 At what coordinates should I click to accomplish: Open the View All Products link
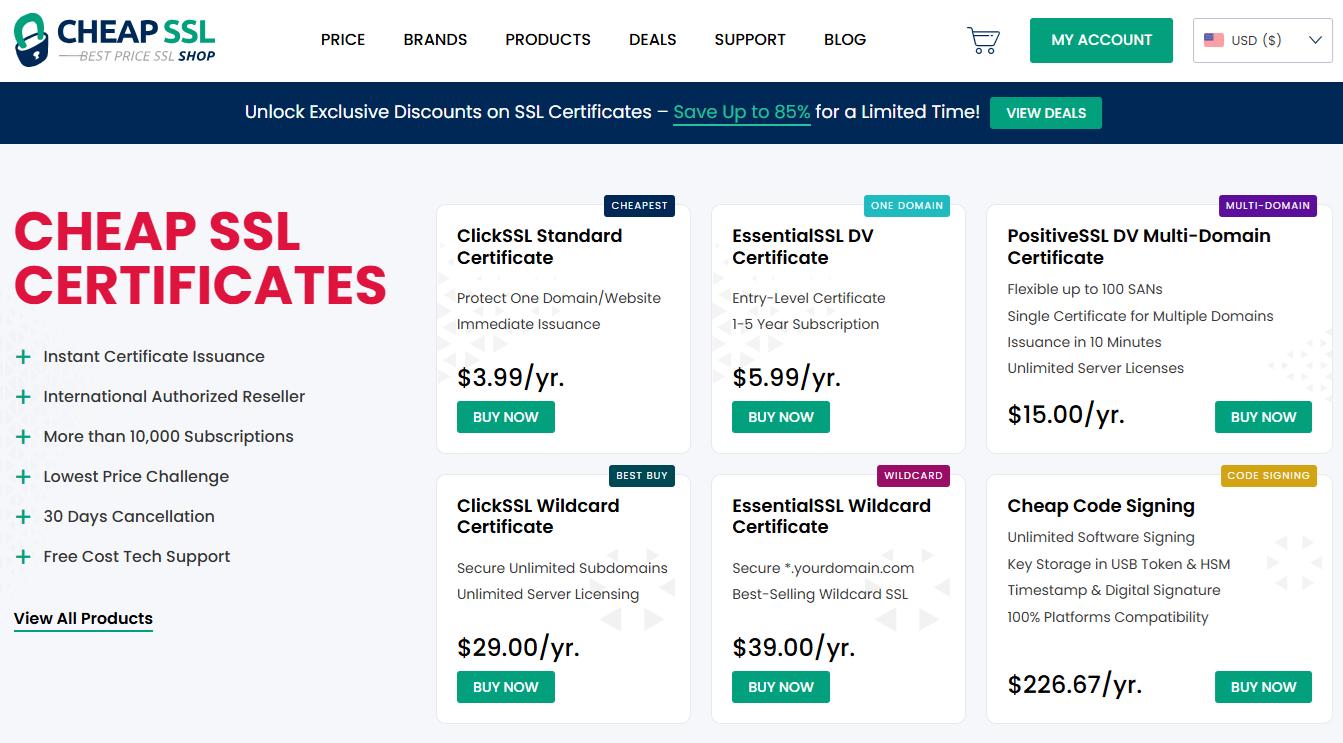[x=83, y=619]
